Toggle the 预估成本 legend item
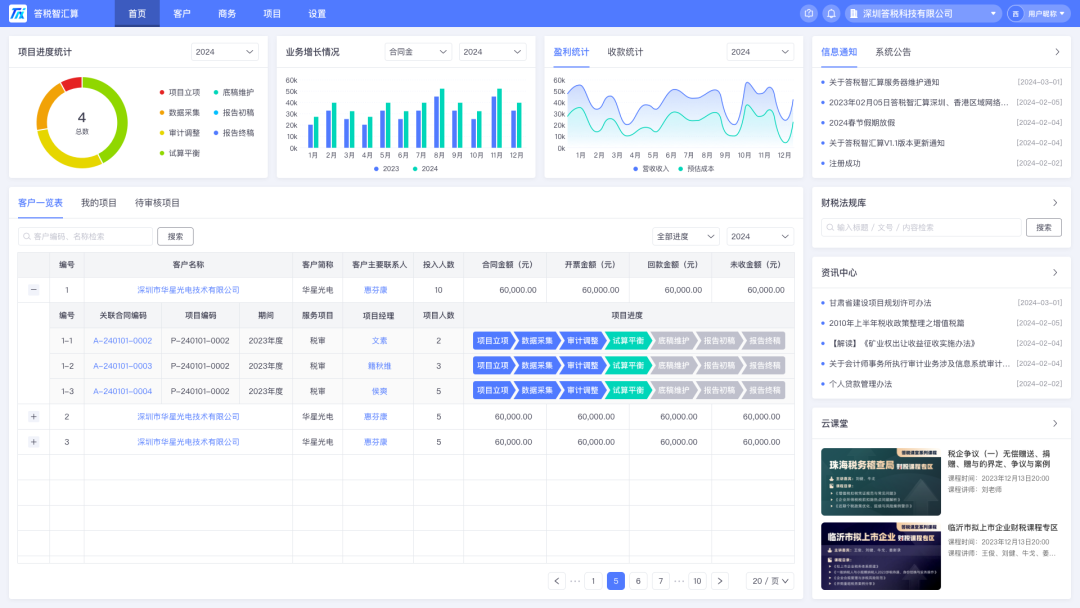Screen dimensions: 1080x608 point(696,169)
